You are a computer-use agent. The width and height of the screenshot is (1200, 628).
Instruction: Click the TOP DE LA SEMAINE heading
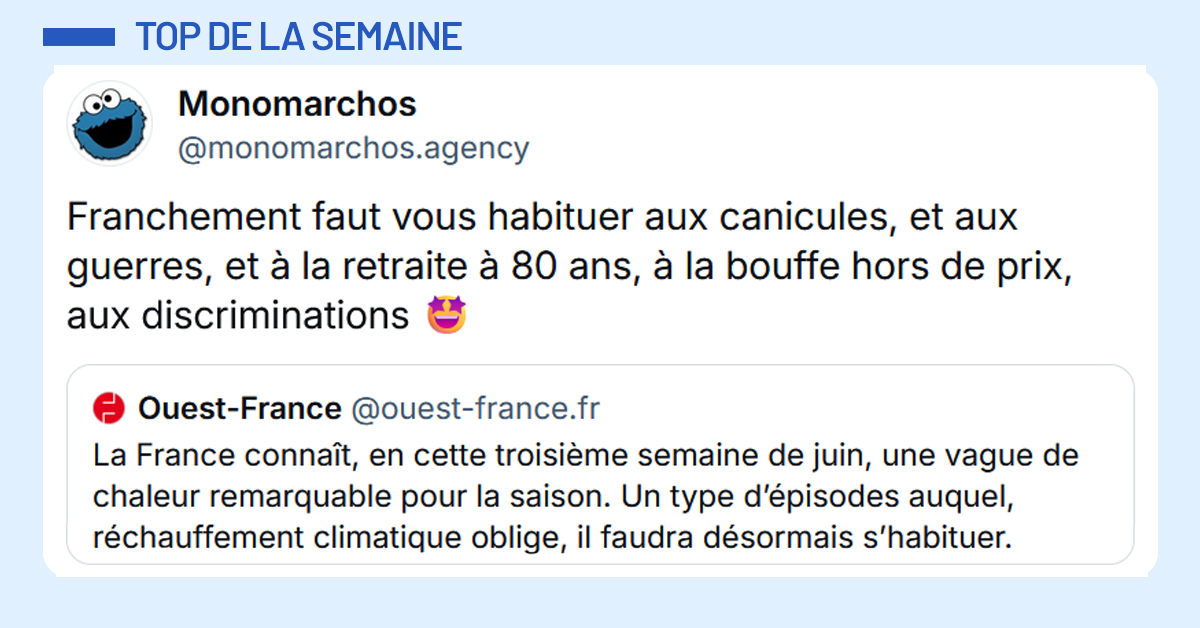pyautogui.click(x=299, y=37)
